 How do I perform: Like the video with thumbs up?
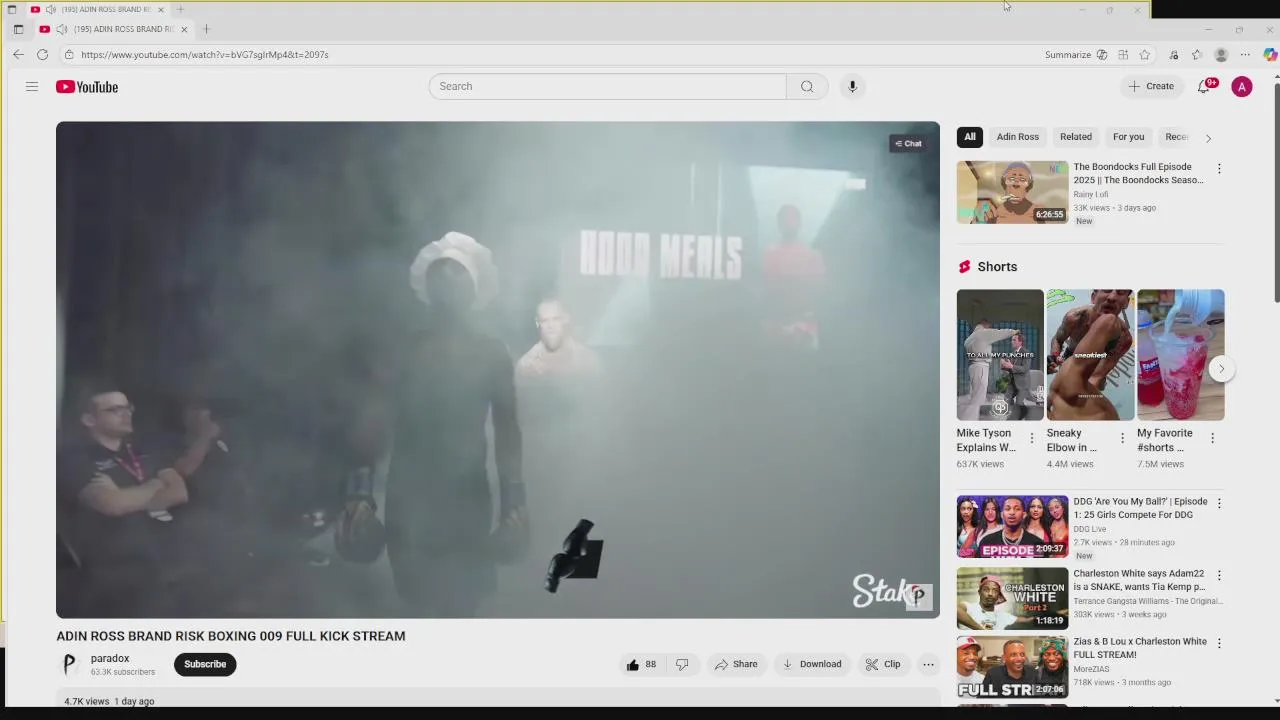click(x=641, y=664)
